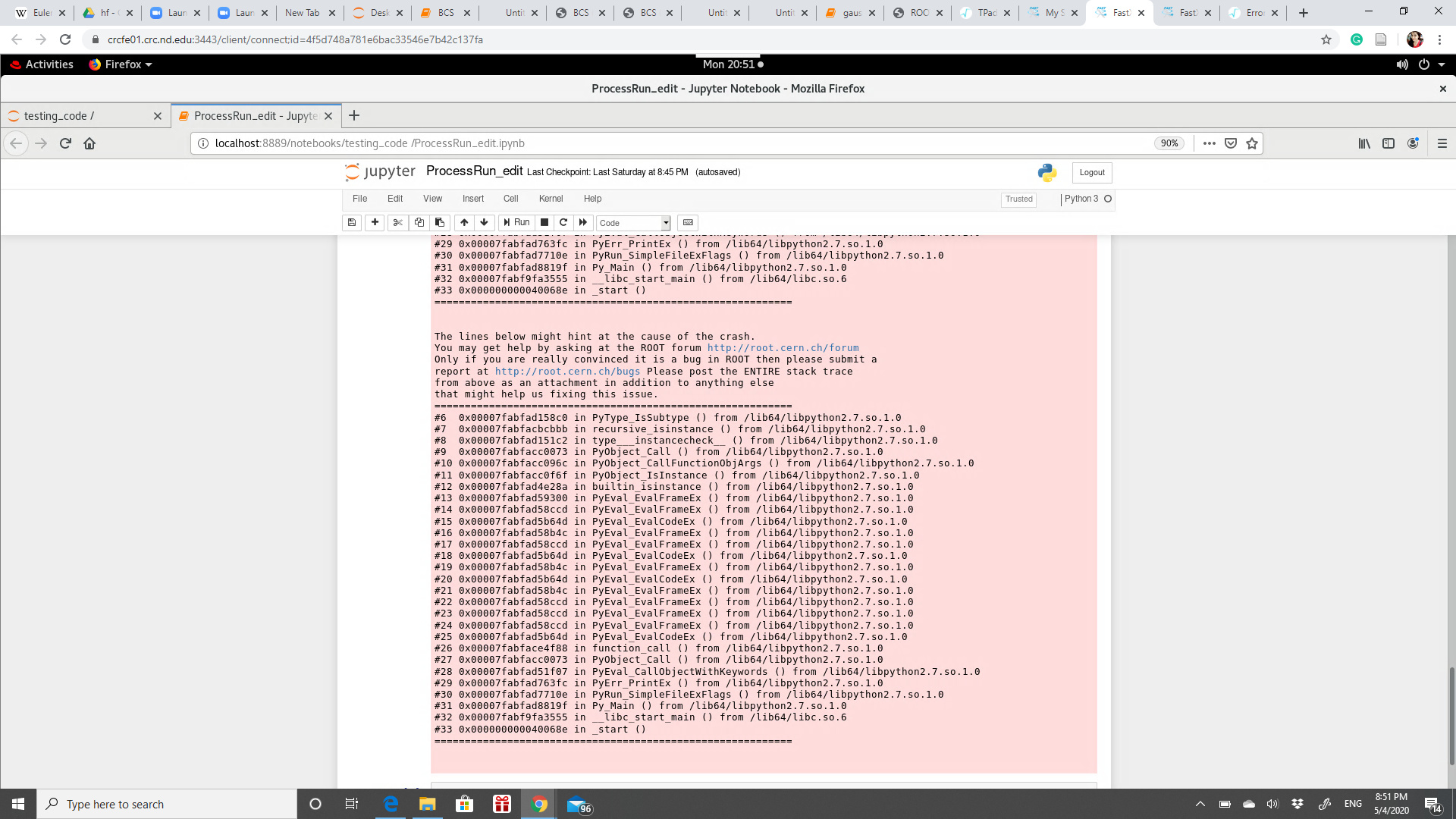Open command palette keyboard icon

pos(688,222)
